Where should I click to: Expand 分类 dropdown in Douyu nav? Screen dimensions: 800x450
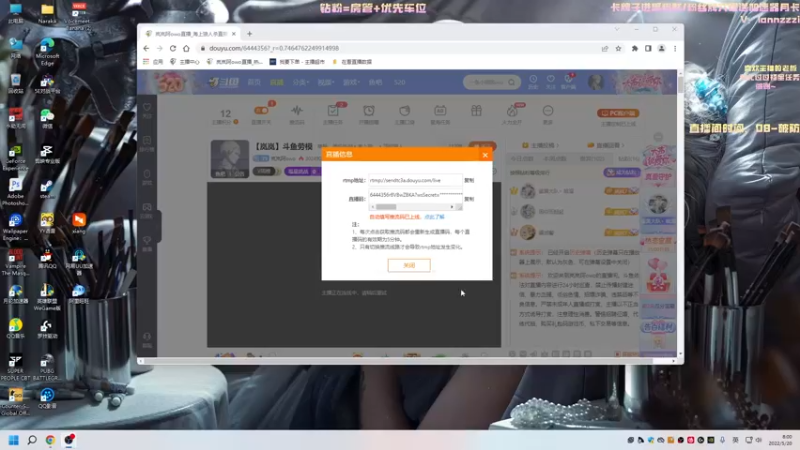(301, 82)
